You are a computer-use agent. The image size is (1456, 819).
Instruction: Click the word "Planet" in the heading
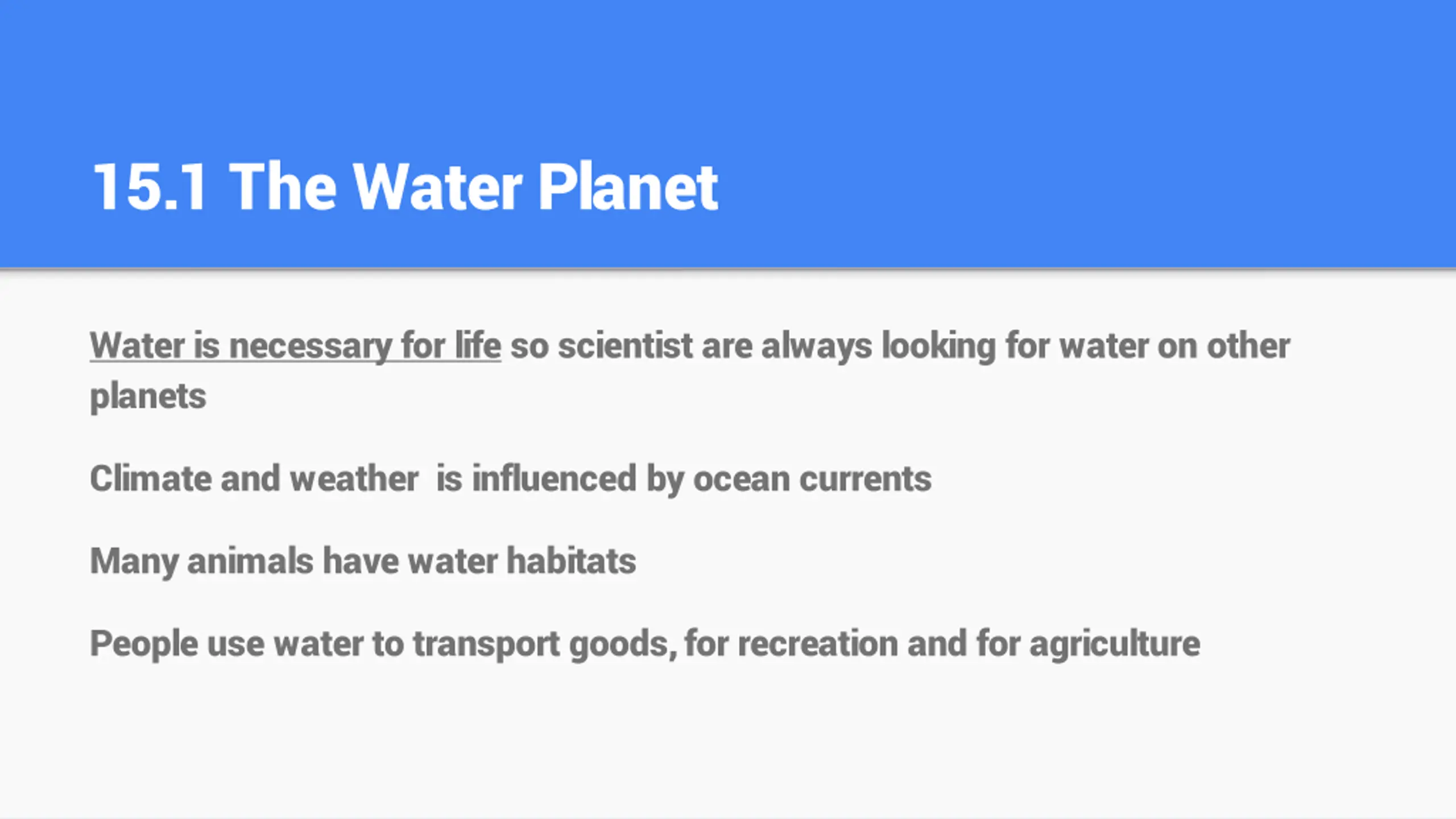(x=627, y=187)
